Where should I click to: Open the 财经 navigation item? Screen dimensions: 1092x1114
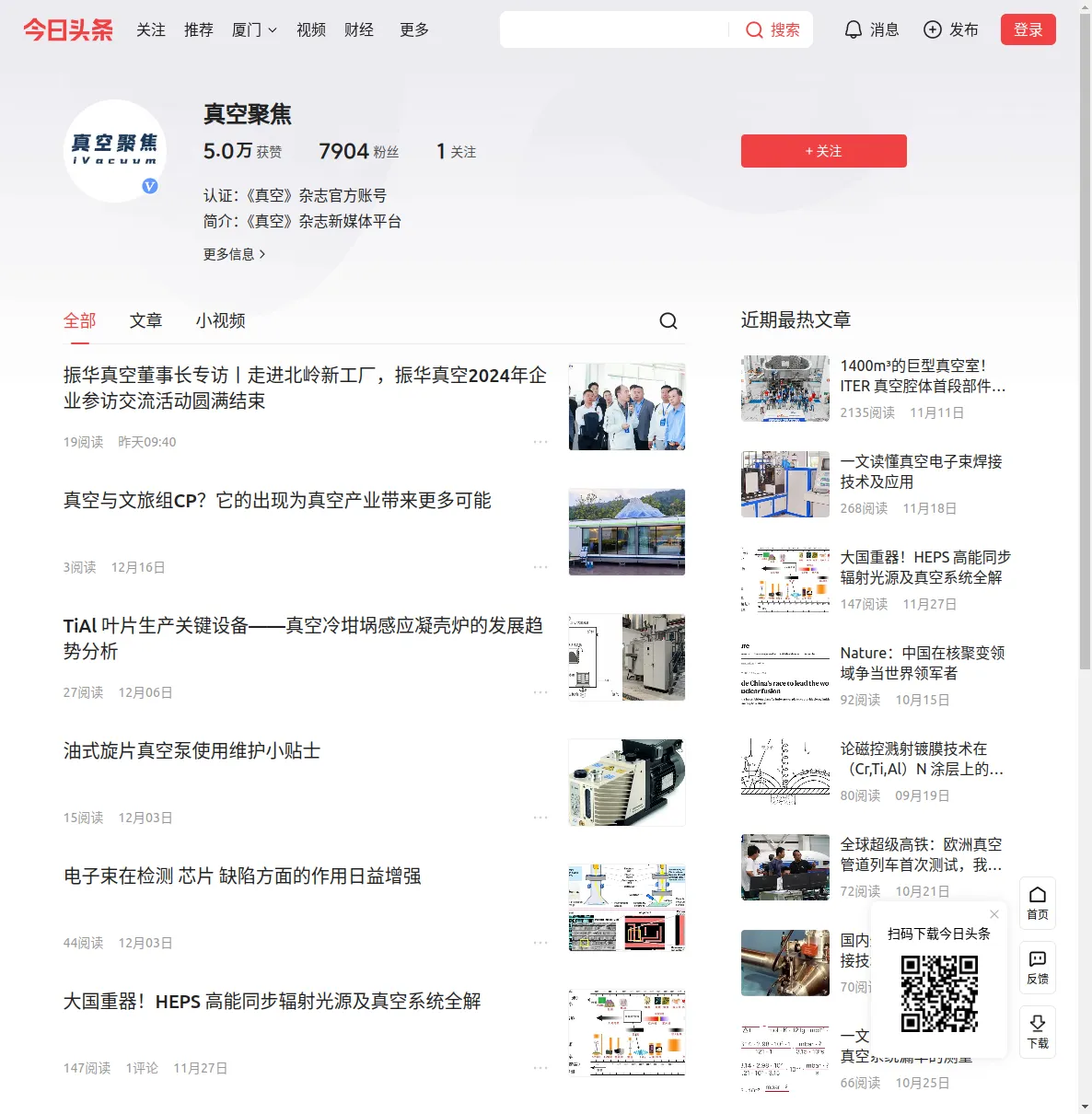click(x=359, y=30)
